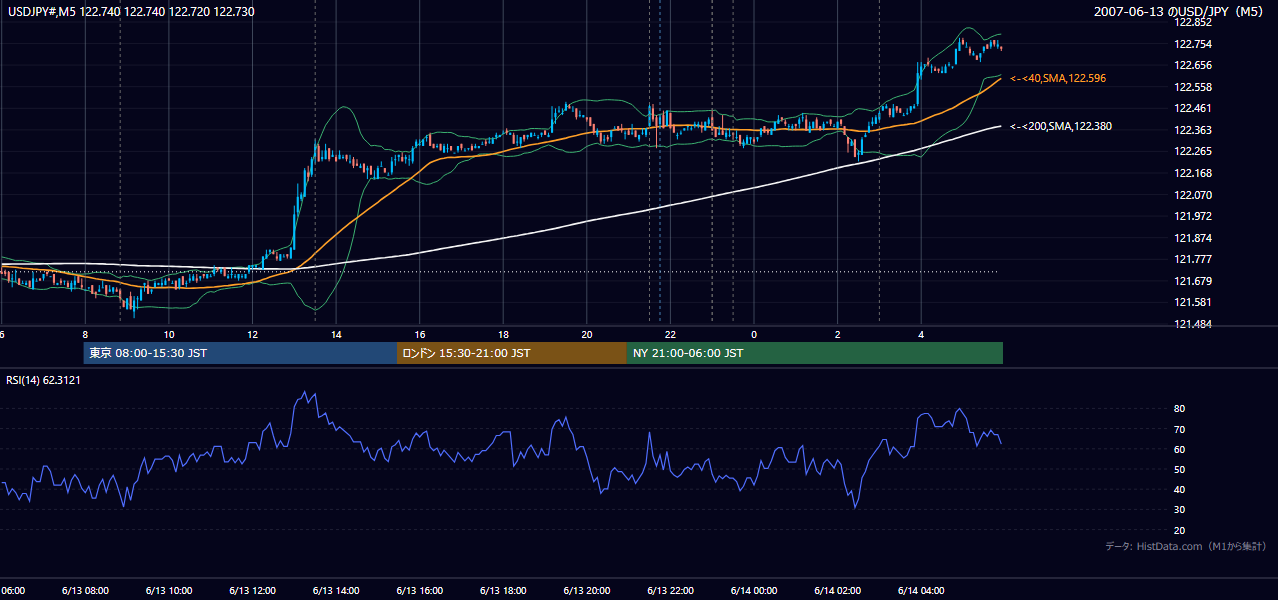Select the 40 SMA 122.596 label
Screen dimensions: 1278x600
pyautogui.click(x=1058, y=78)
